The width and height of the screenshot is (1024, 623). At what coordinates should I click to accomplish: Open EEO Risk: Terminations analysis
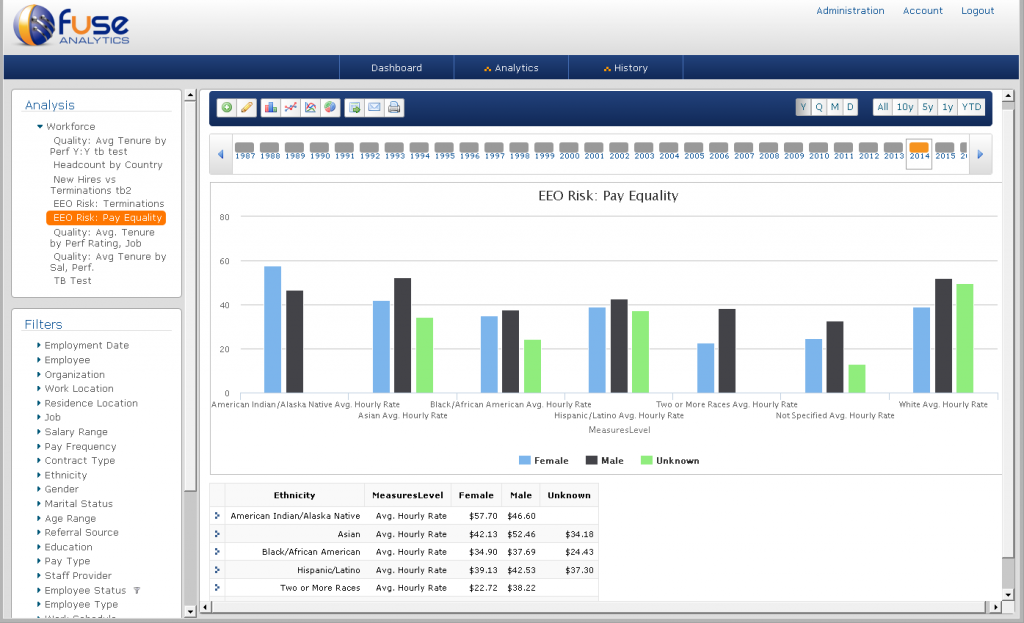pyautogui.click(x=108, y=204)
